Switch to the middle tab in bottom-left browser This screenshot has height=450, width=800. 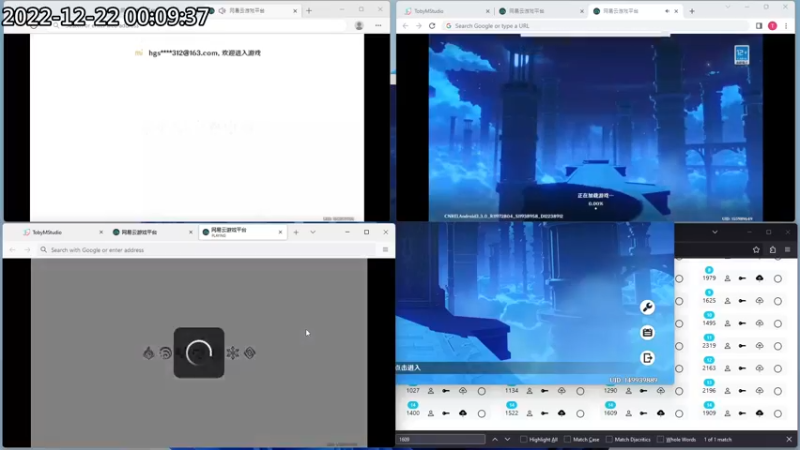click(x=153, y=232)
